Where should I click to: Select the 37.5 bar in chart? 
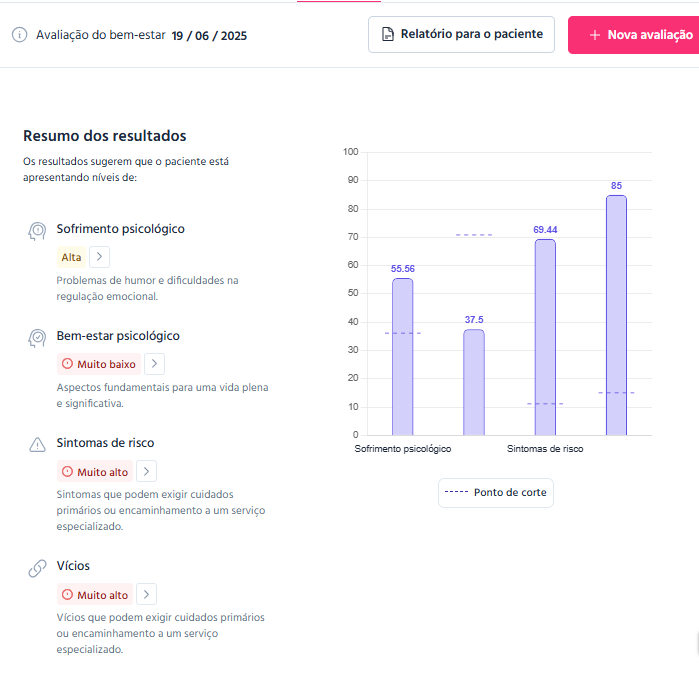coord(474,382)
